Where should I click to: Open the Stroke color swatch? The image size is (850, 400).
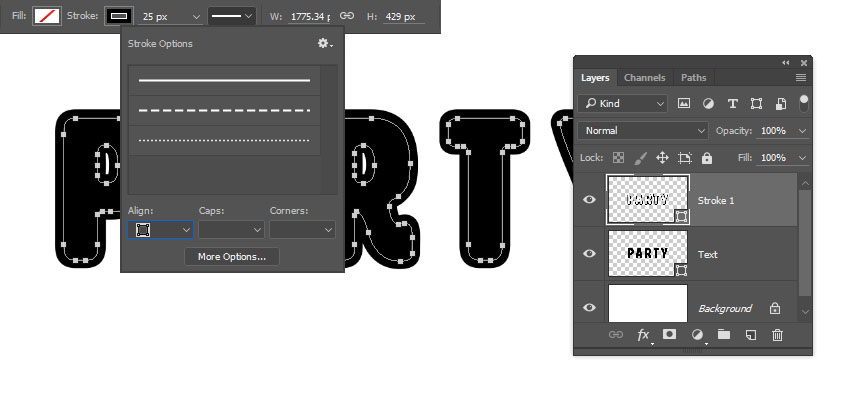[x=117, y=17]
